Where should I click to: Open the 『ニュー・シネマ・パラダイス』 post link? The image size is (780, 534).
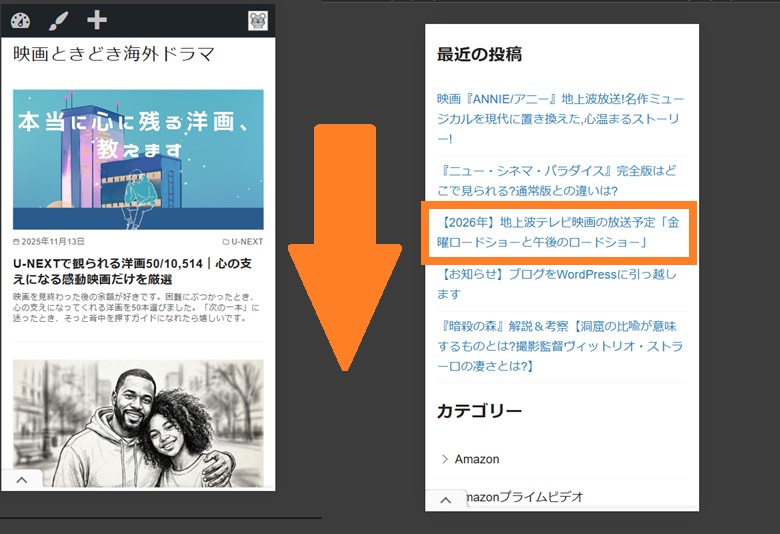point(557,181)
